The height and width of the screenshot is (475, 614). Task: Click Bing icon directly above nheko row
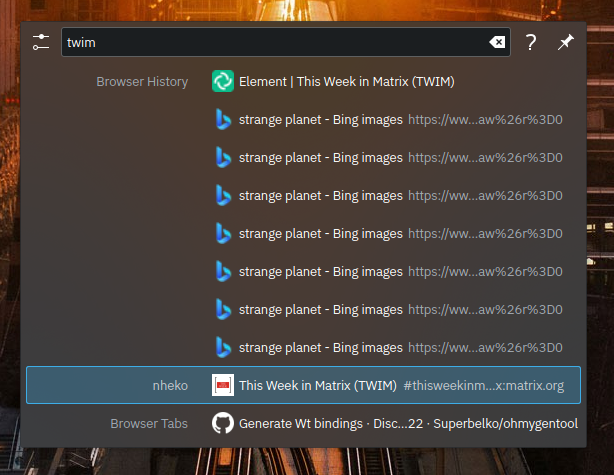[x=223, y=347]
